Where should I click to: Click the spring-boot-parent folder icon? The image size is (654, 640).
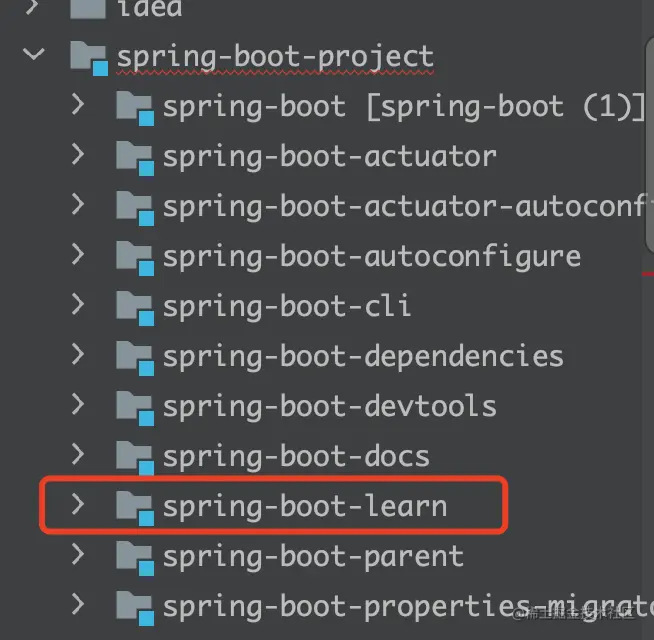[135, 558]
